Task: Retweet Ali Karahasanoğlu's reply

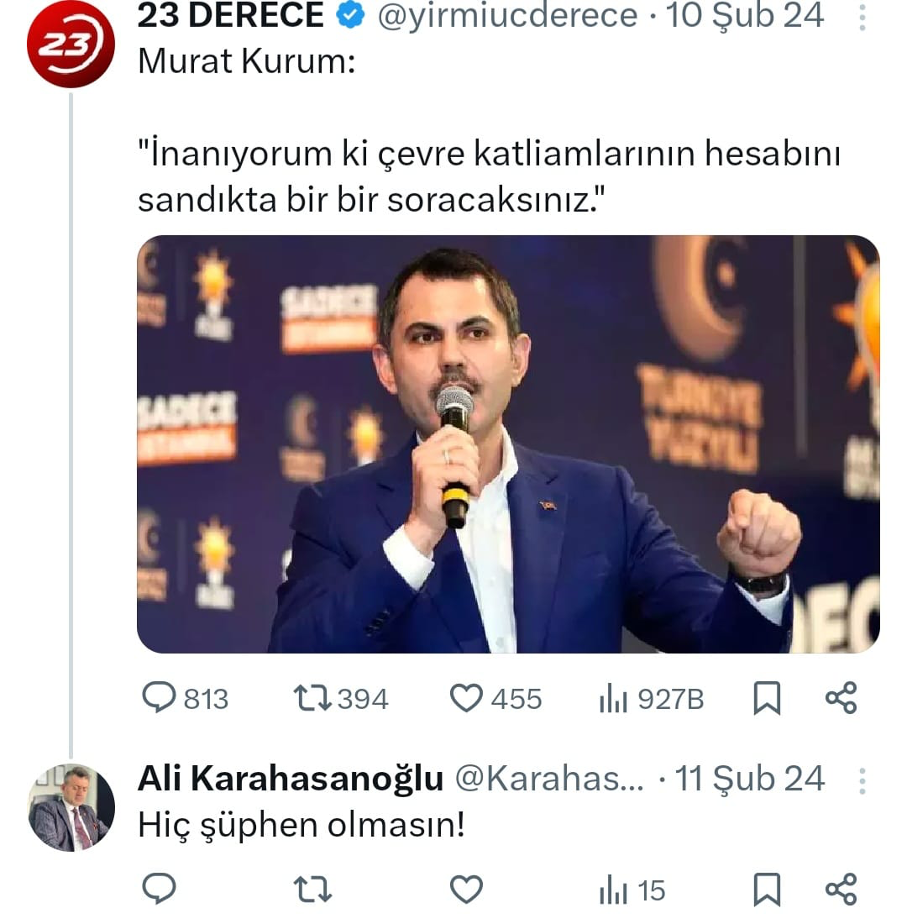Action: tap(312, 888)
